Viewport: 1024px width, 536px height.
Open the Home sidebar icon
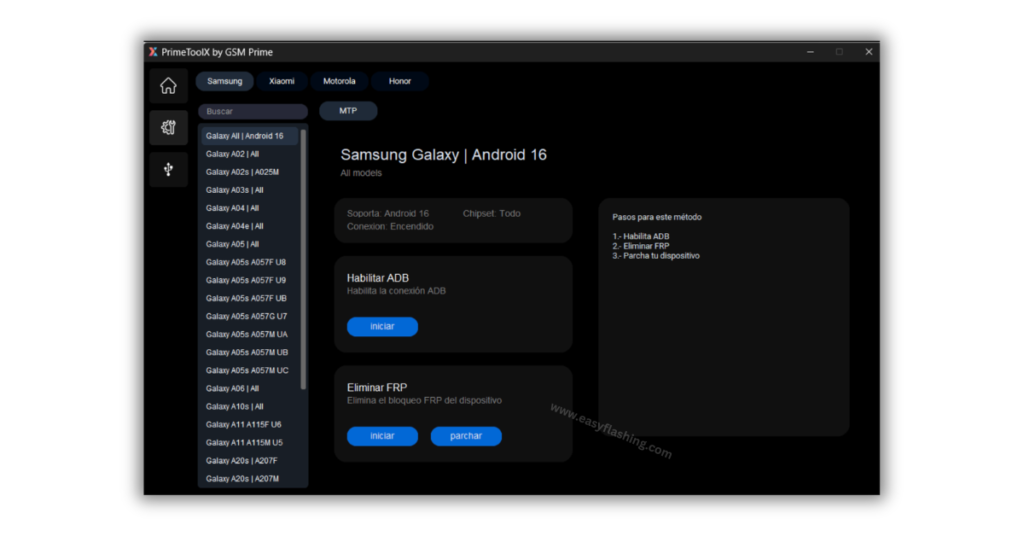[x=168, y=86]
